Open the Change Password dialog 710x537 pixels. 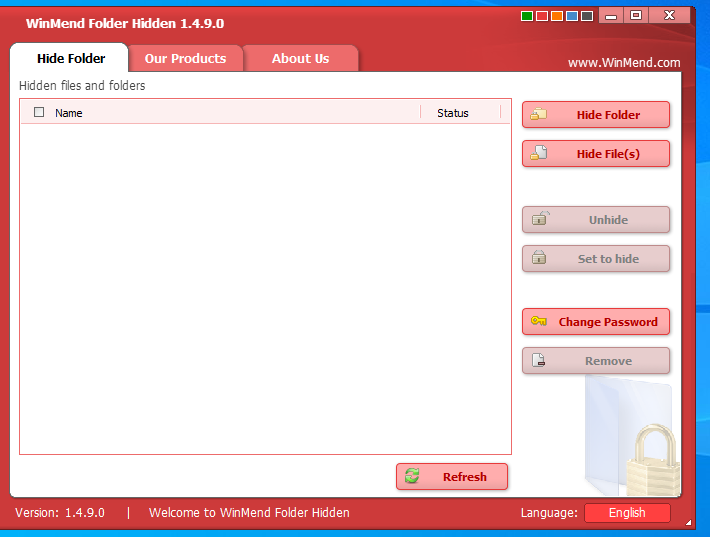[595, 321]
